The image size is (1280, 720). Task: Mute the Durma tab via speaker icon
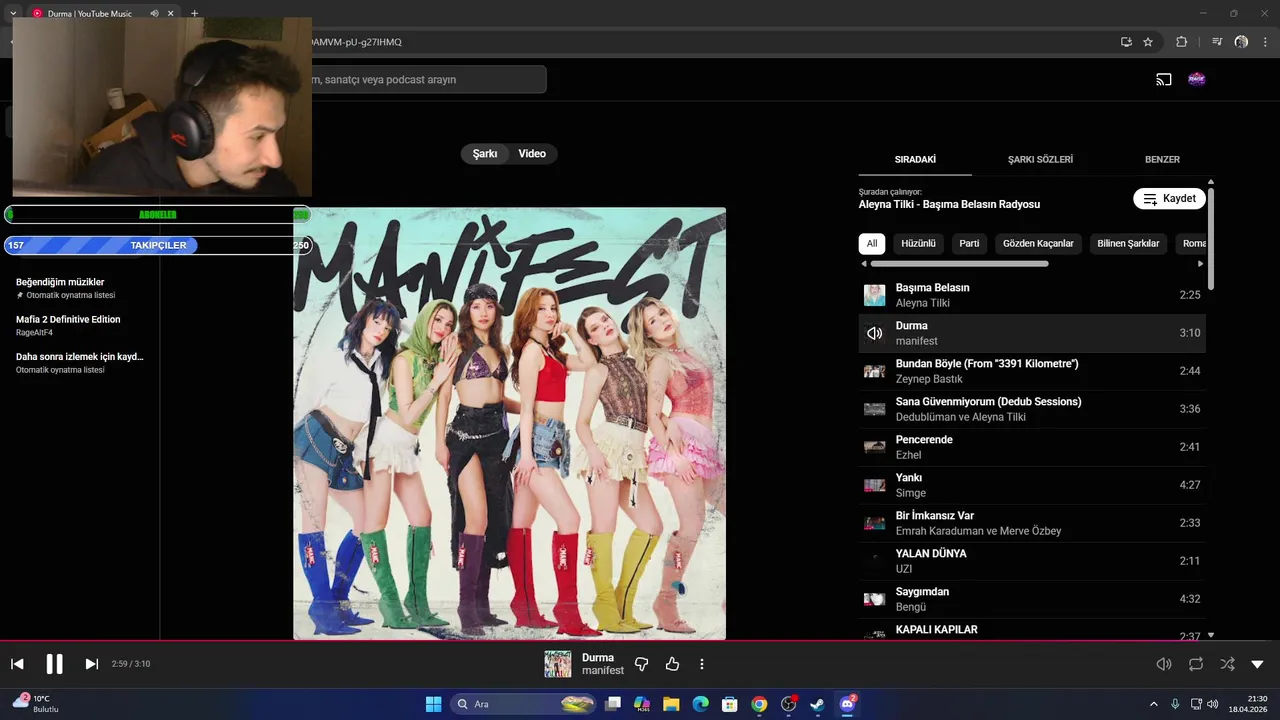coord(154,13)
